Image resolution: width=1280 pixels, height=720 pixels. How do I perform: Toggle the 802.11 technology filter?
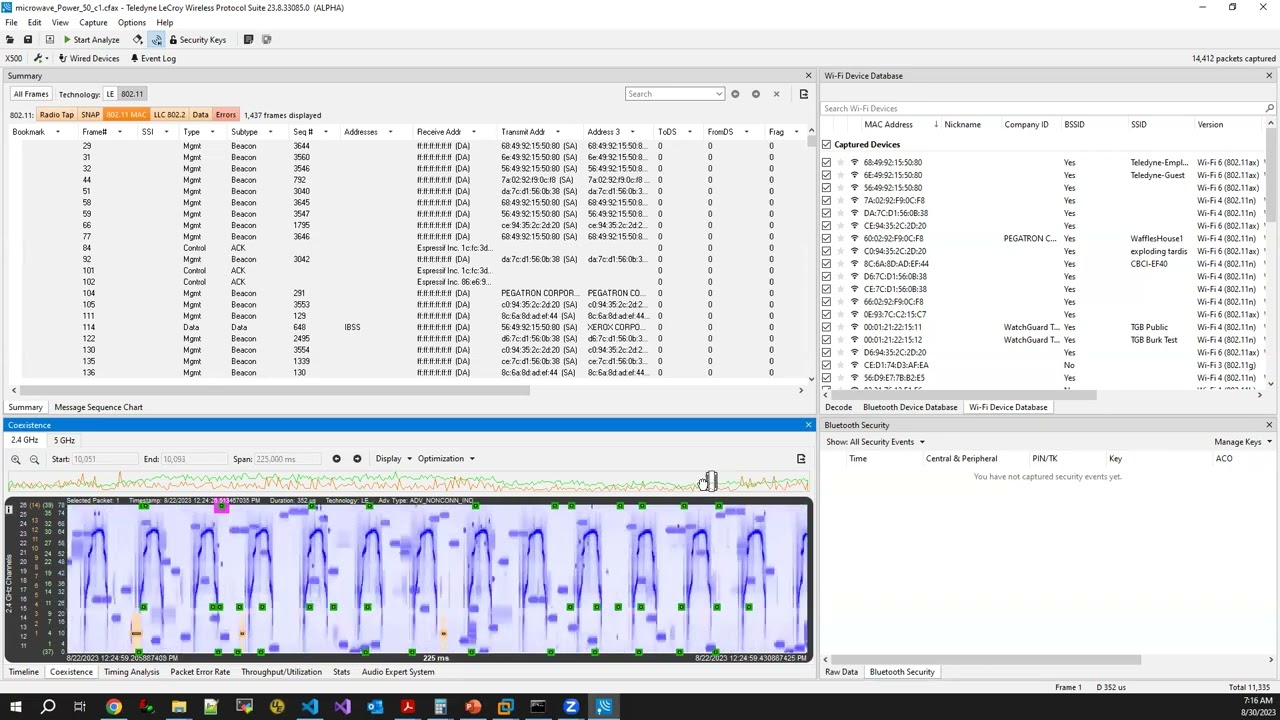(x=132, y=94)
